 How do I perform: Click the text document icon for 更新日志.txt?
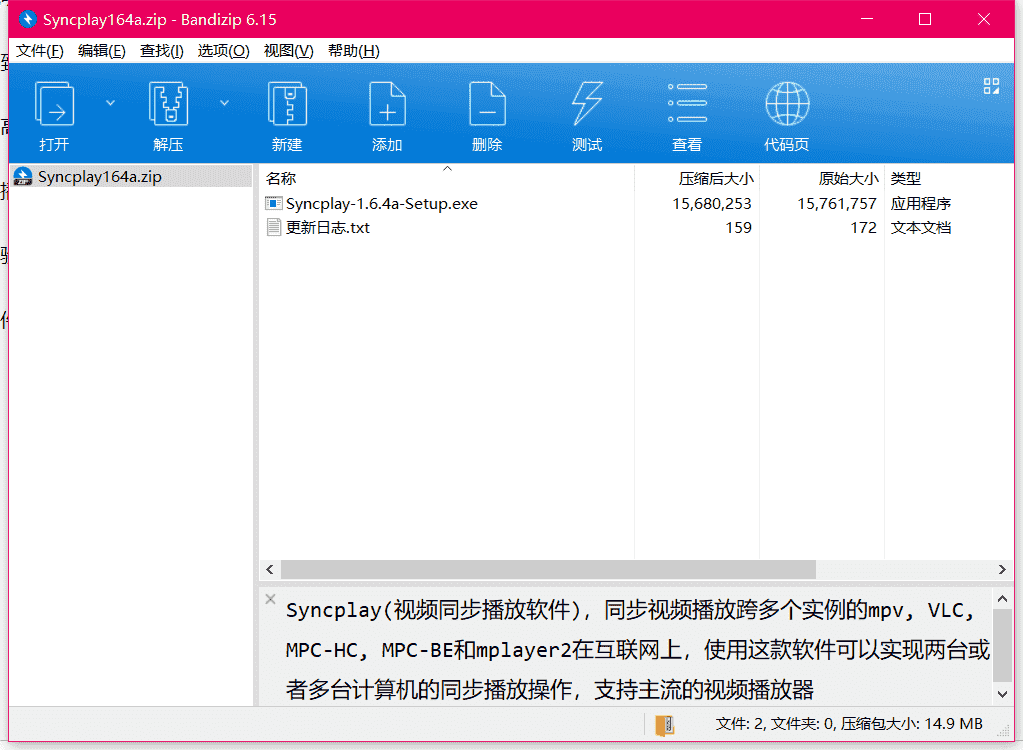274,228
